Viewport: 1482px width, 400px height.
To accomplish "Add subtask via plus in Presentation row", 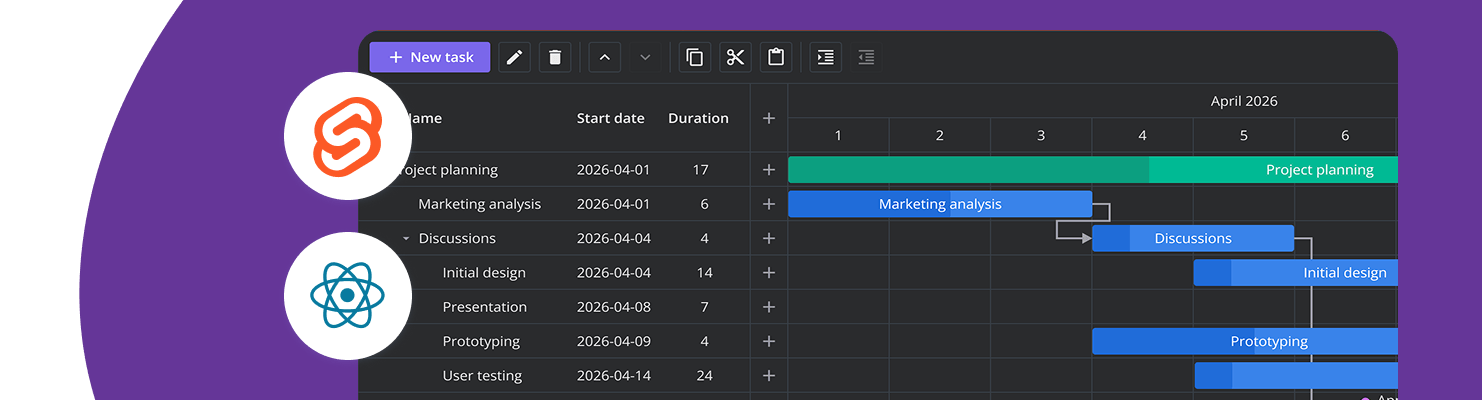I will tap(769, 307).
